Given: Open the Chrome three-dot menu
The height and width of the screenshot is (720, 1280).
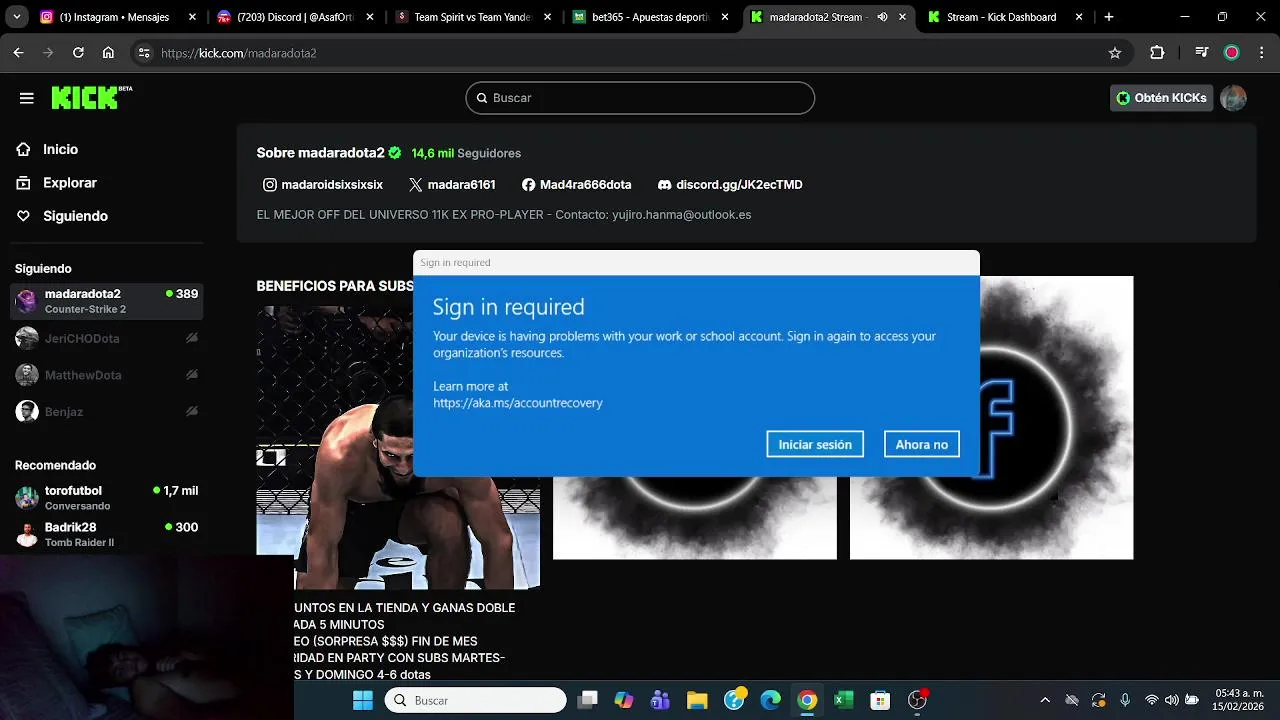Looking at the screenshot, I should 1261,53.
